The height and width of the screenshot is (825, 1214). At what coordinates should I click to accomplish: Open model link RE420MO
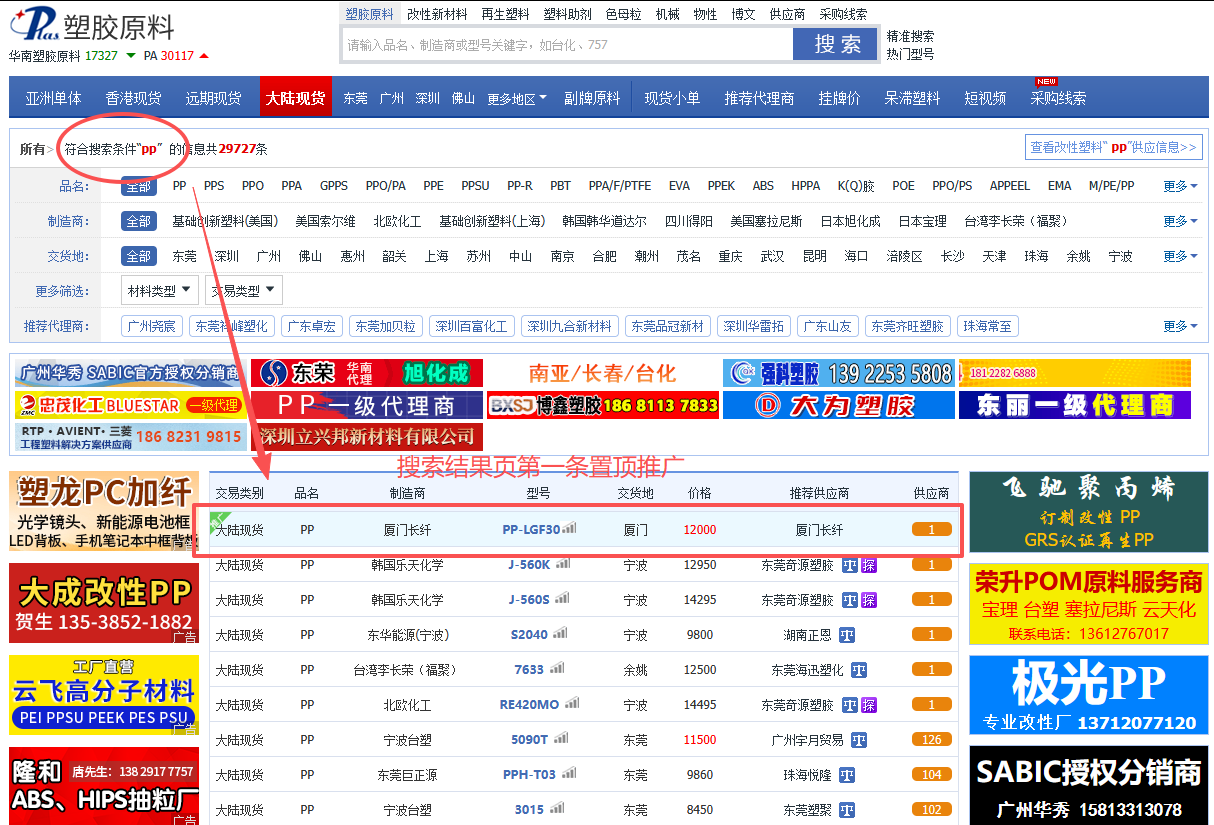click(x=529, y=705)
